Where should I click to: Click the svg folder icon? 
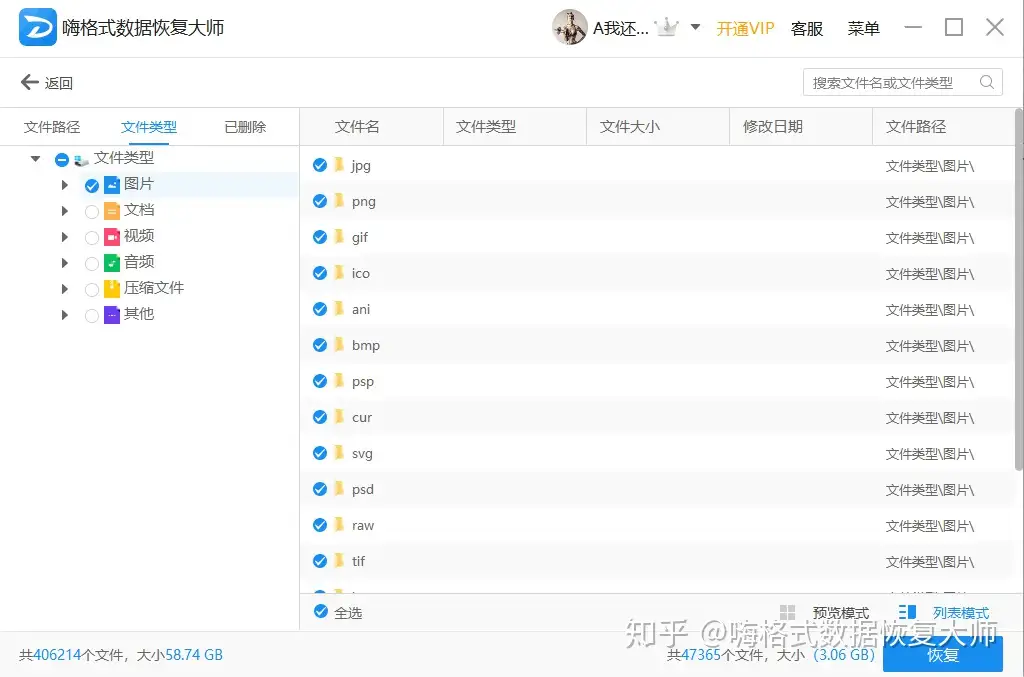339,452
